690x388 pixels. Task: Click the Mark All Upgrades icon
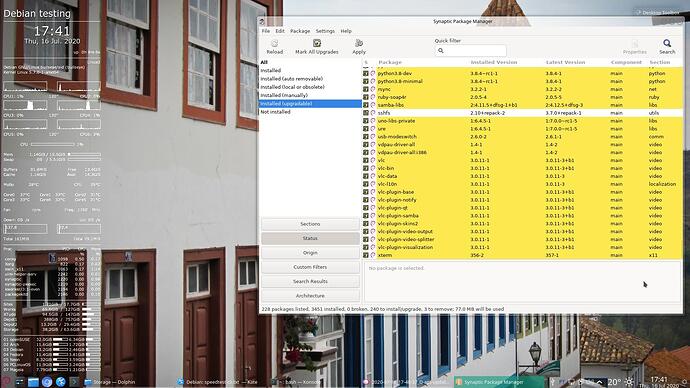coord(316,43)
